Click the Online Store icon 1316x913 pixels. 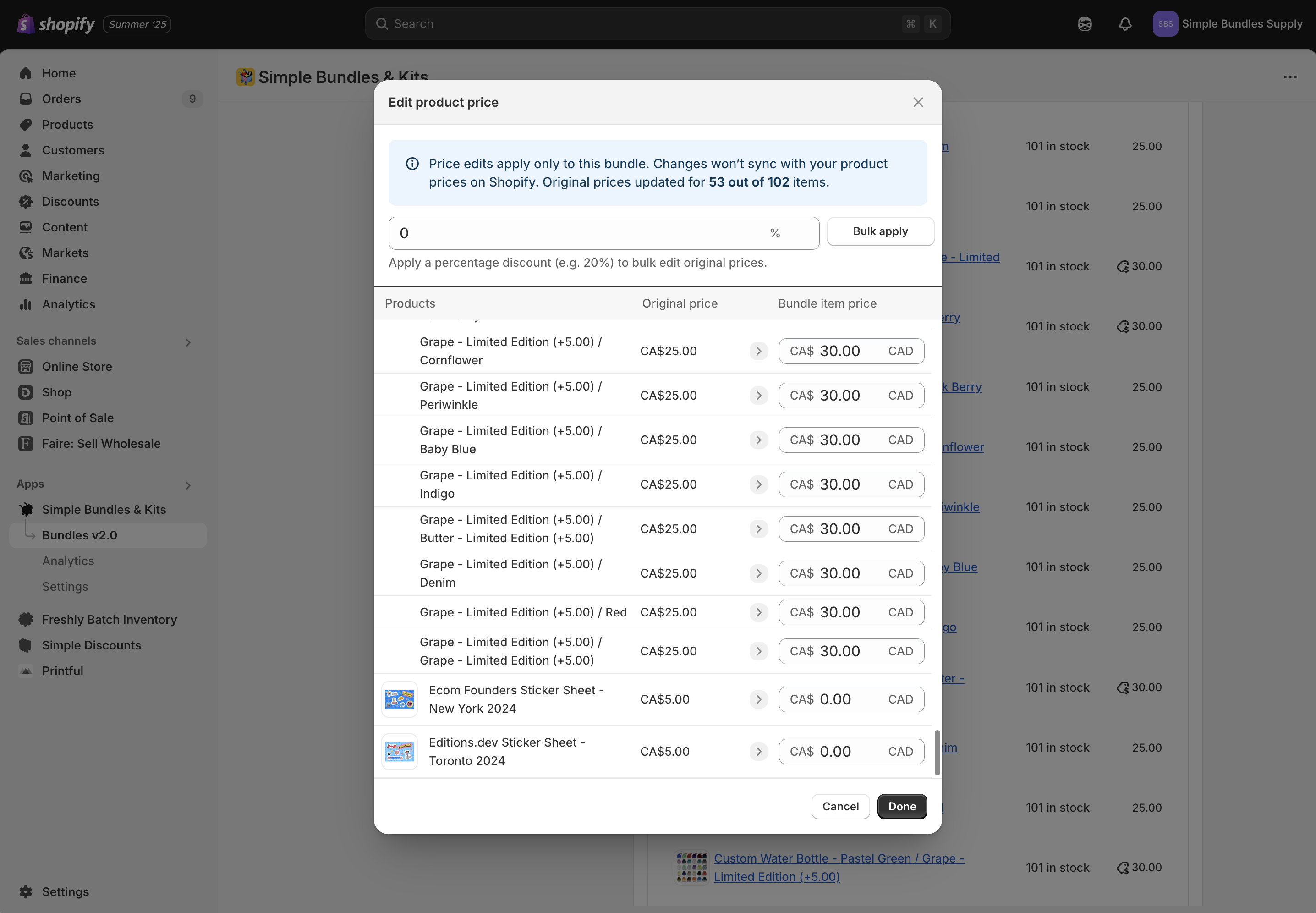(26, 367)
